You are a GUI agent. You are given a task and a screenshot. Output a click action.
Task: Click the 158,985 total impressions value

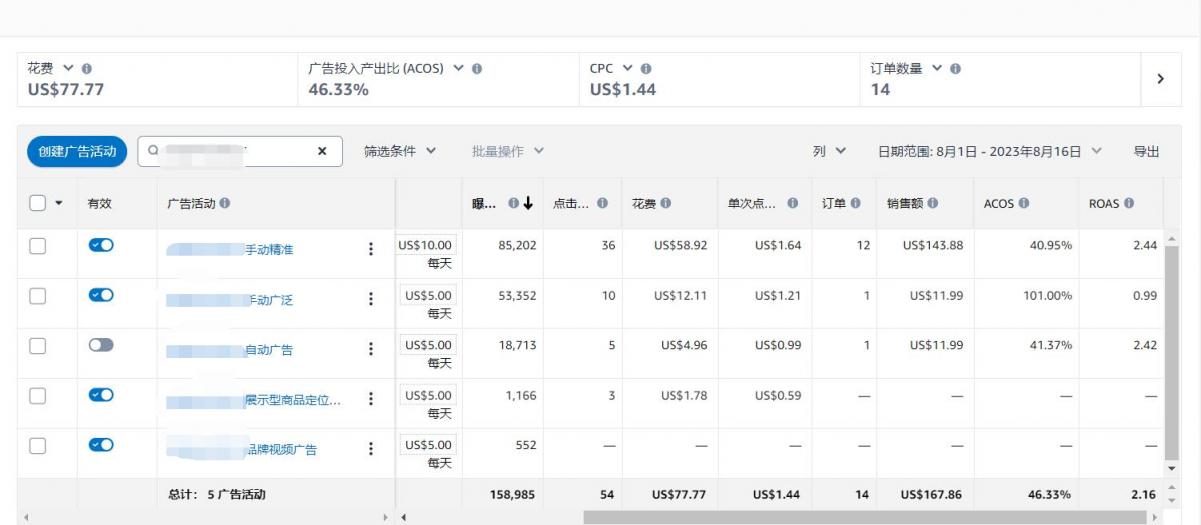tap(512, 494)
